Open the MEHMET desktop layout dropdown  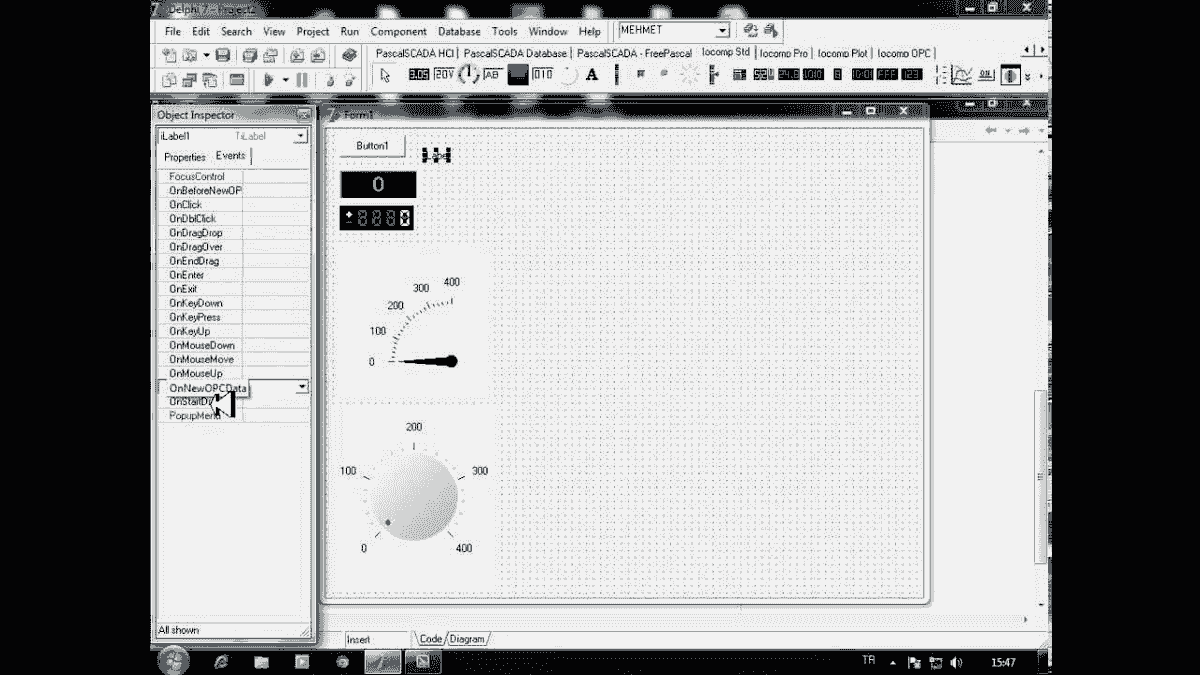click(722, 32)
